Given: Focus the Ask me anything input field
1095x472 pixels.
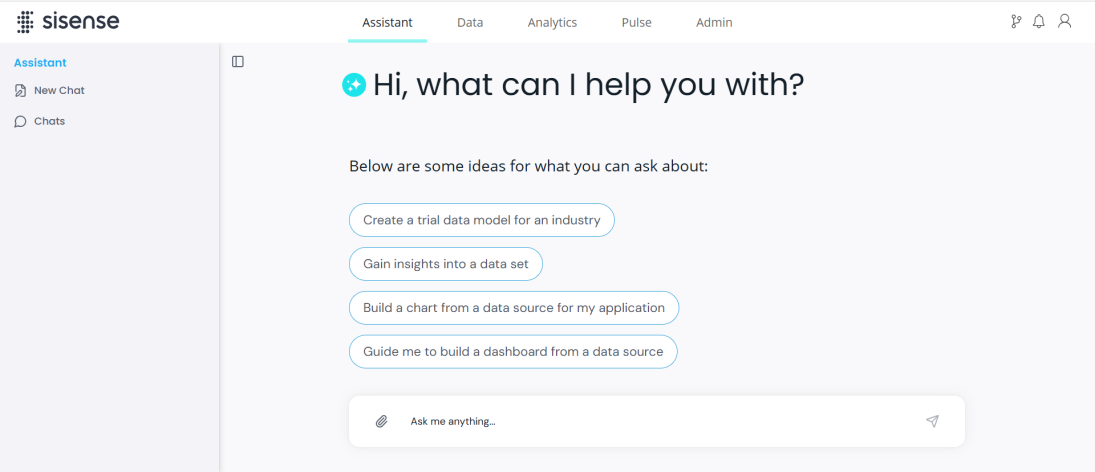Looking at the screenshot, I should pos(656,421).
